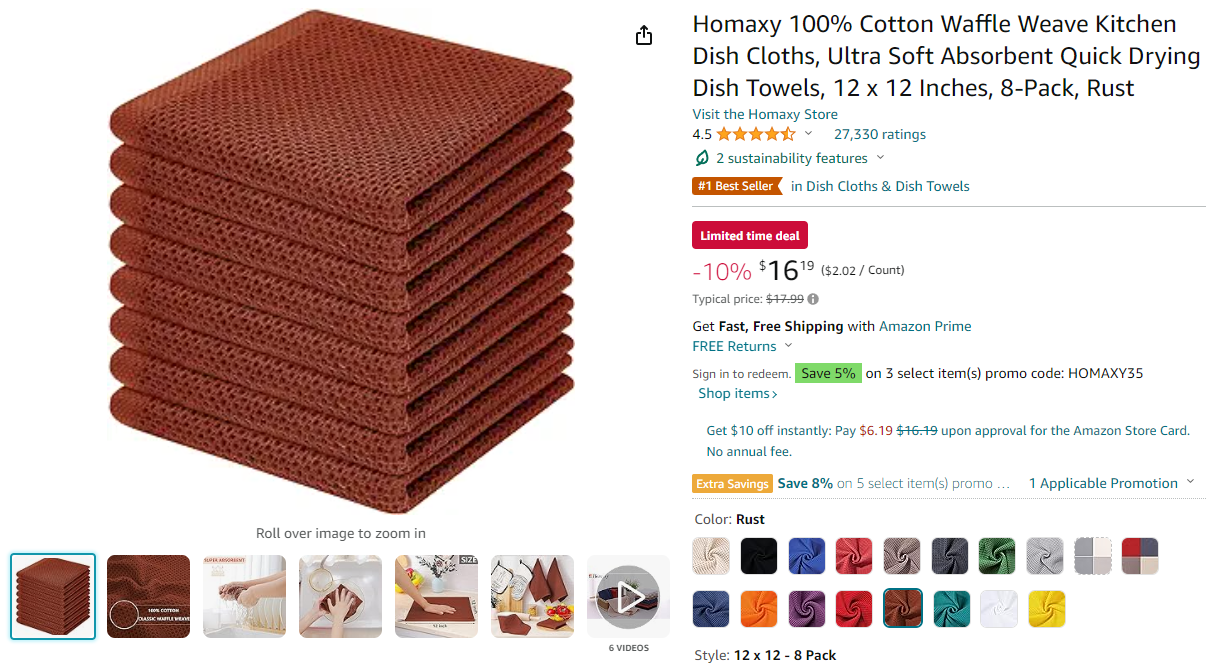
Task: Play the product videos thumbnail
Action: point(628,597)
